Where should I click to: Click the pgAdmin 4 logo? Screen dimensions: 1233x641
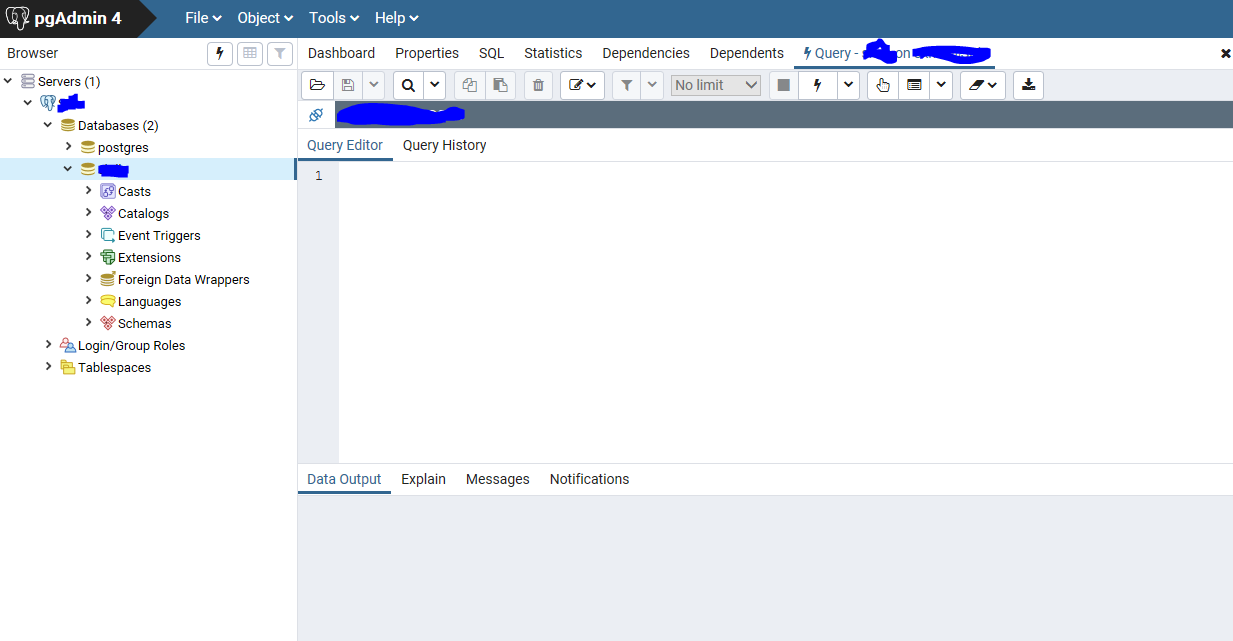point(64,18)
